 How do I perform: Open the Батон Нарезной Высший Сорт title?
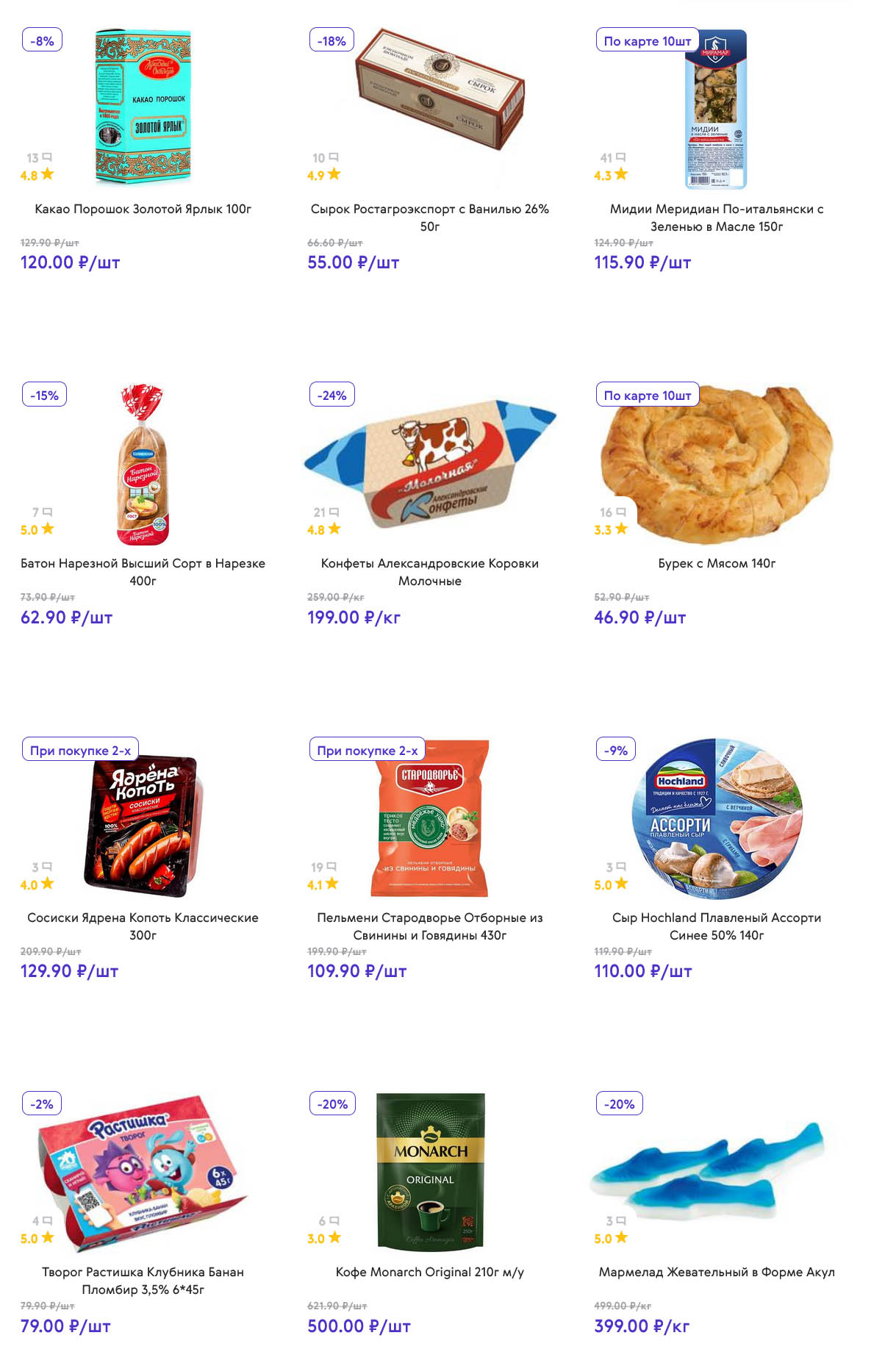(143, 572)
